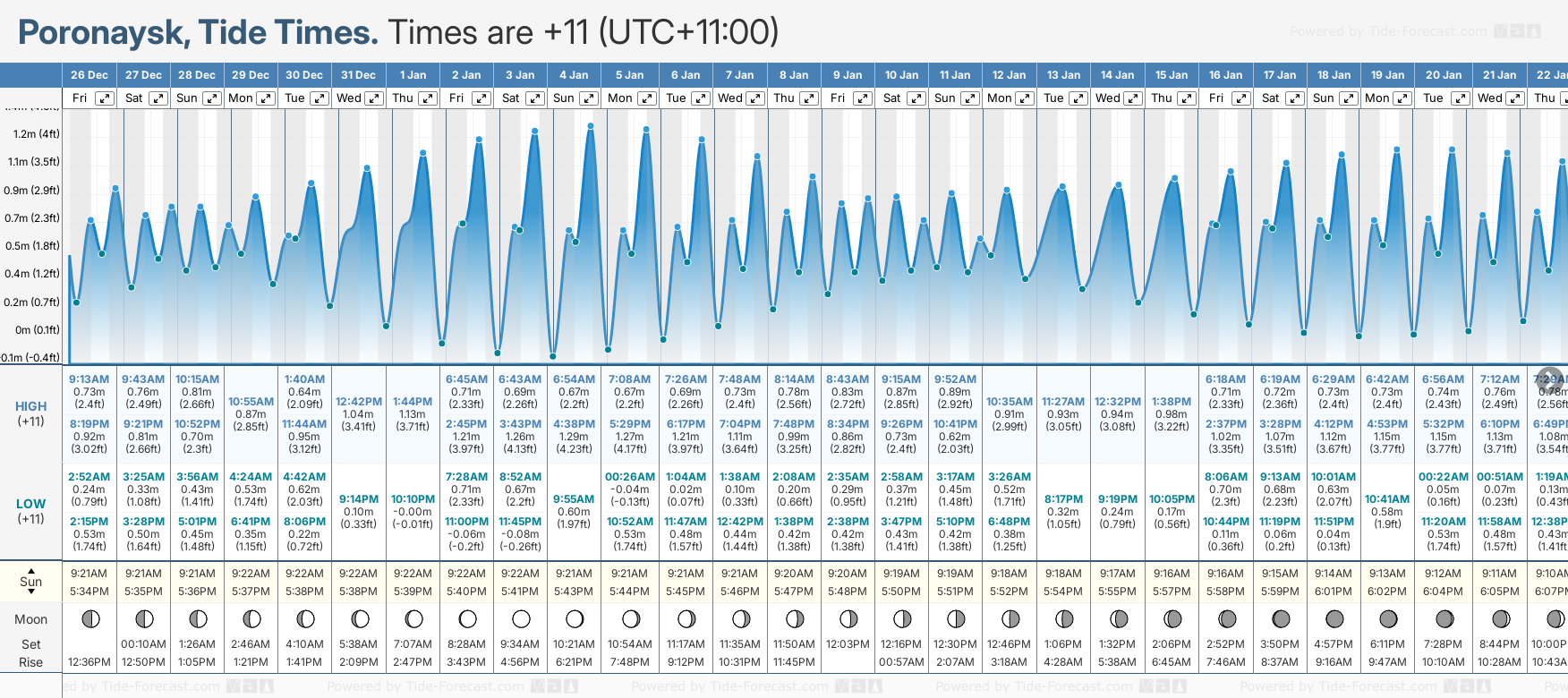Expand the Sat 10 Jan forecast column
The height and width of the screenshot is (698, 1568).
916,98
